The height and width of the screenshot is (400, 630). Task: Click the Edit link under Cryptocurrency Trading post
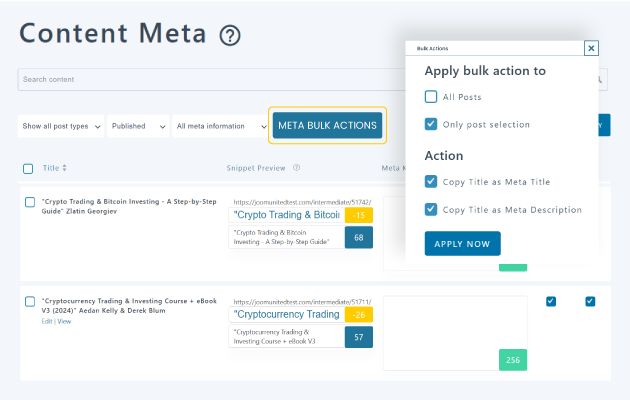tap(47, 321)
